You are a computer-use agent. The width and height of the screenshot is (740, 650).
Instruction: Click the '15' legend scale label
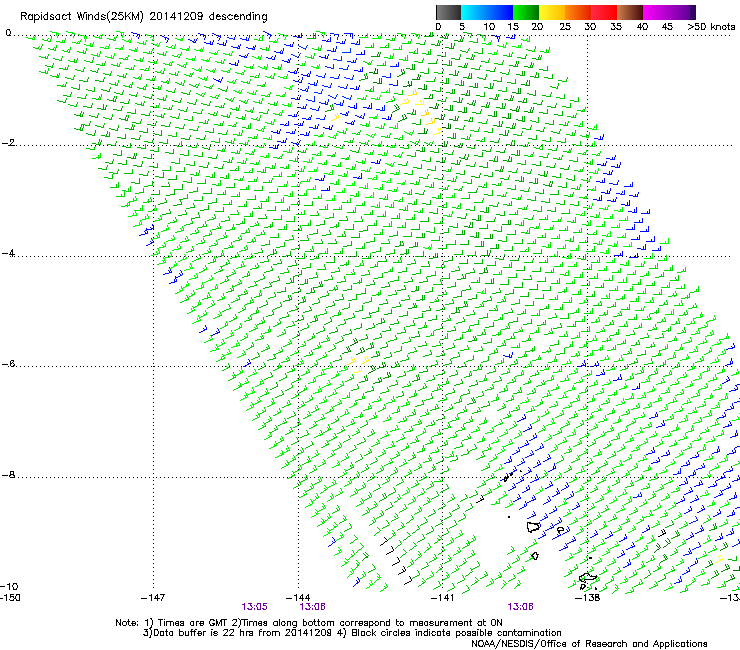(513, 27)
